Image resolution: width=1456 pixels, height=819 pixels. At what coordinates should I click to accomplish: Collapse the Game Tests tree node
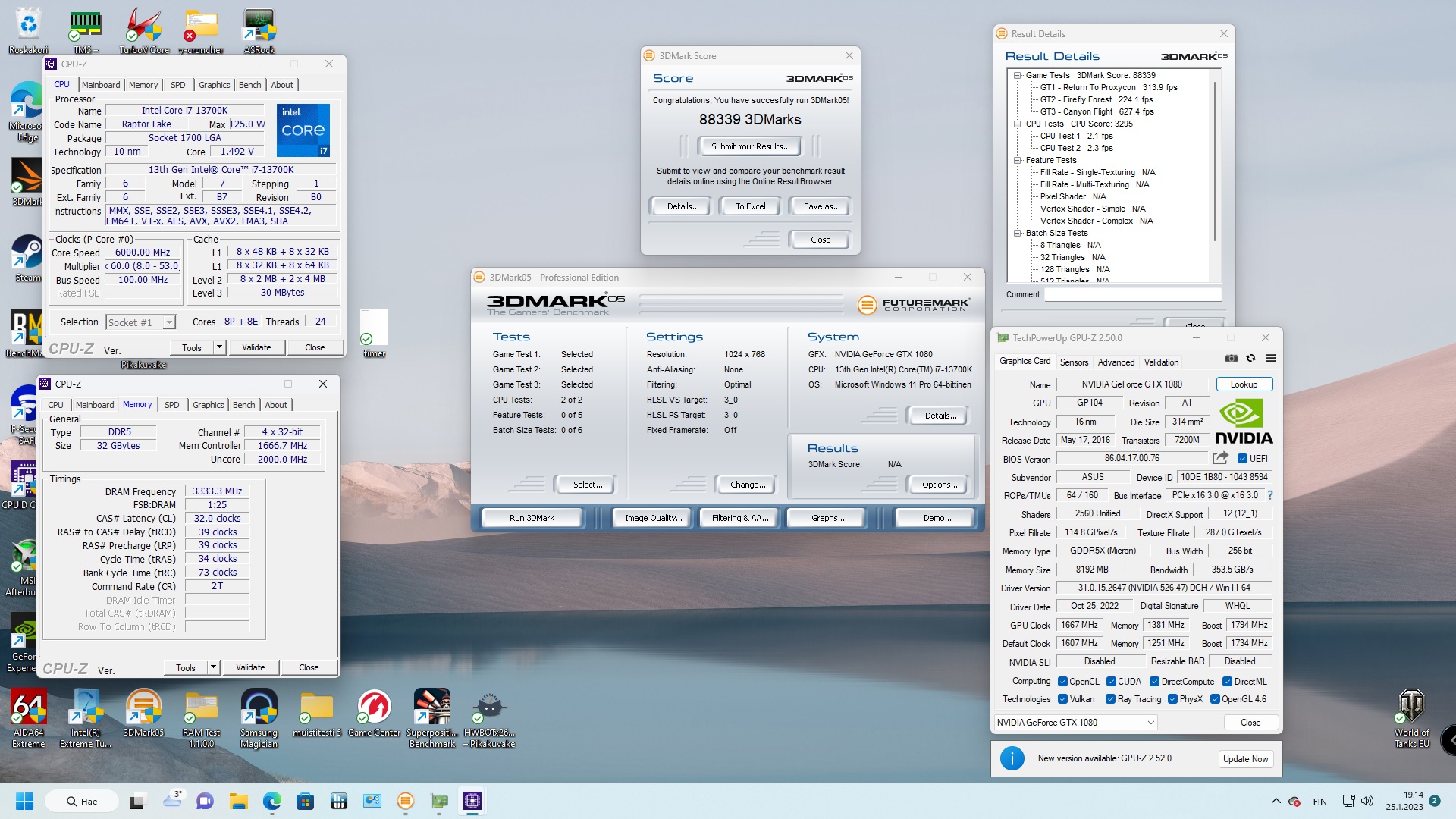point(1017,75)
